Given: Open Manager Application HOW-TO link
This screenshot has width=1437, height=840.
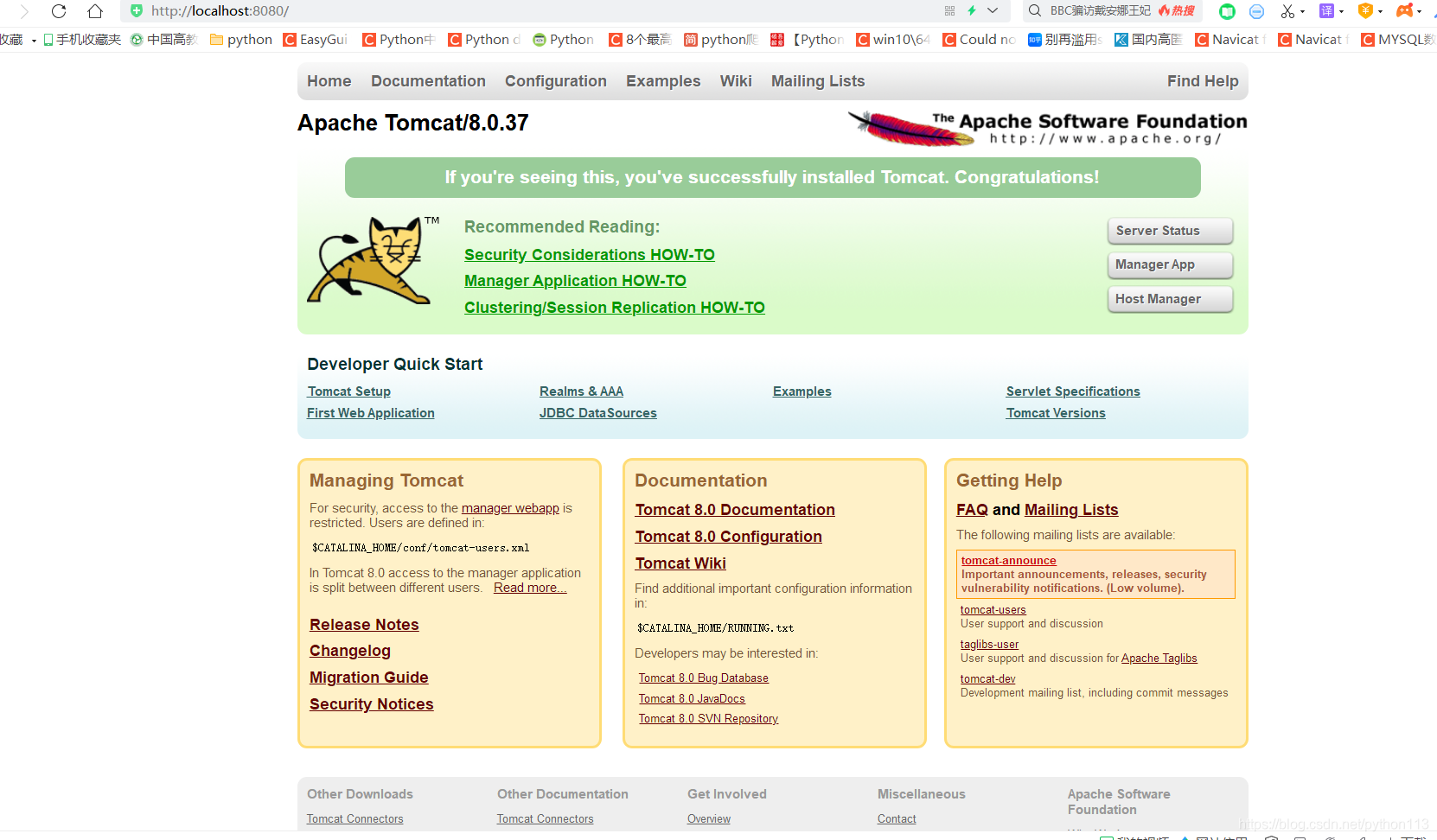Looking at the screenshot, I should tap(575, 281).
